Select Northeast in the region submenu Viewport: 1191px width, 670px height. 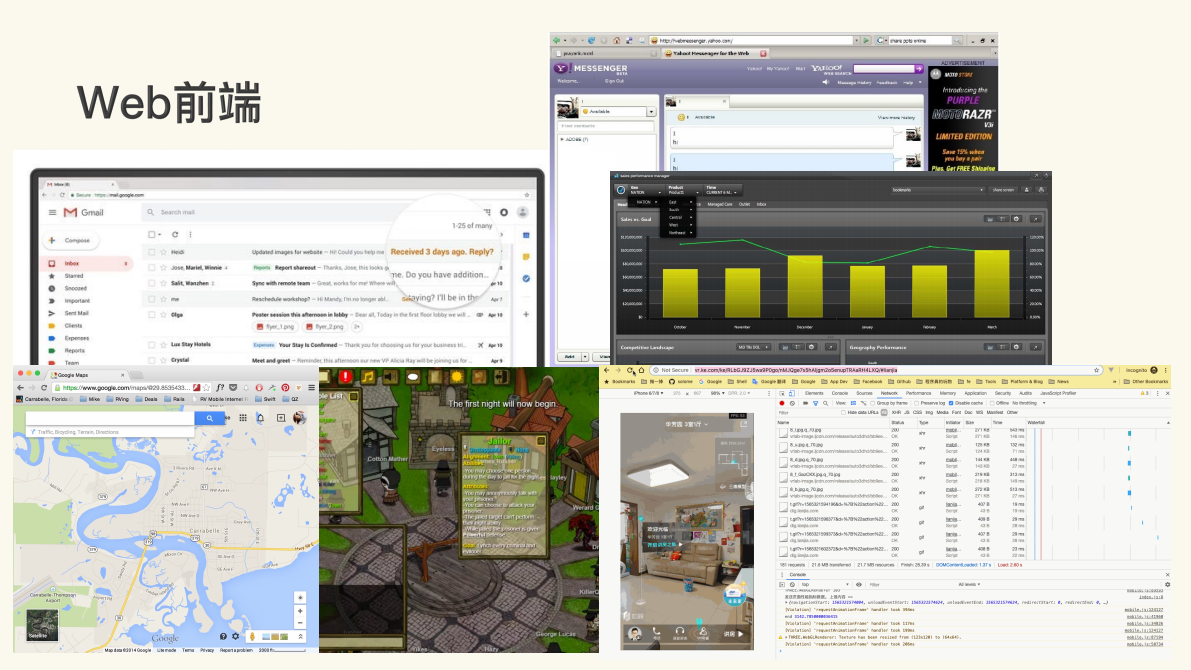(677, 232)
